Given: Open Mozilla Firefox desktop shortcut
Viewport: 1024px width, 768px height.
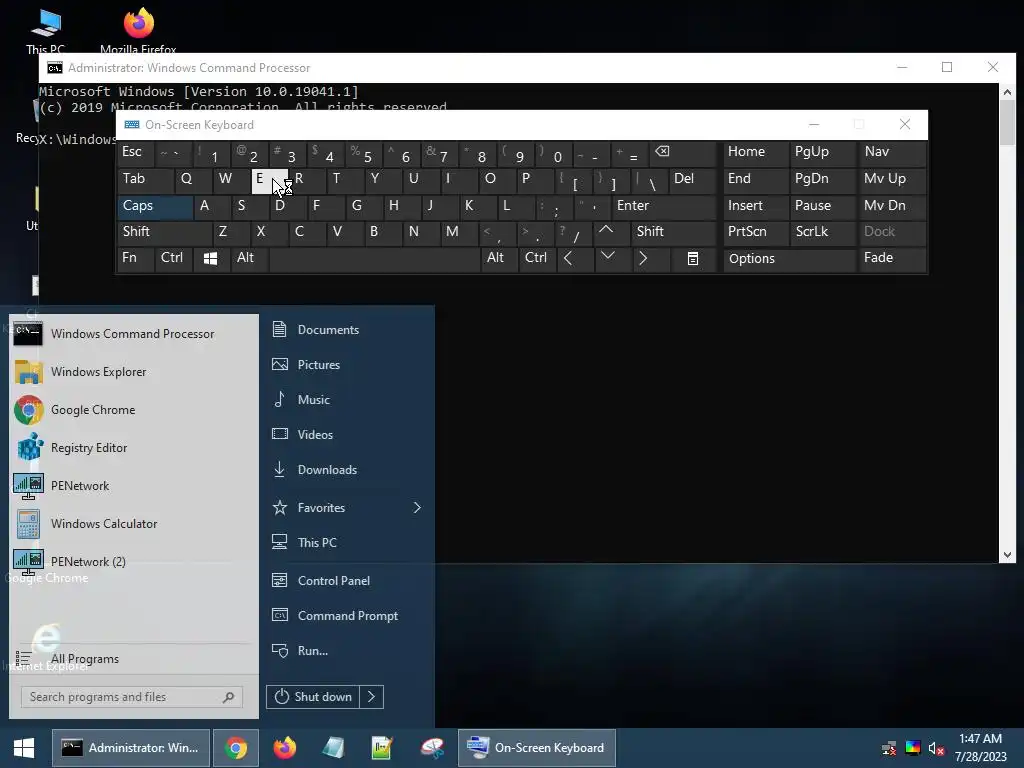Looking at the screenshot, I should coord(138,30).
